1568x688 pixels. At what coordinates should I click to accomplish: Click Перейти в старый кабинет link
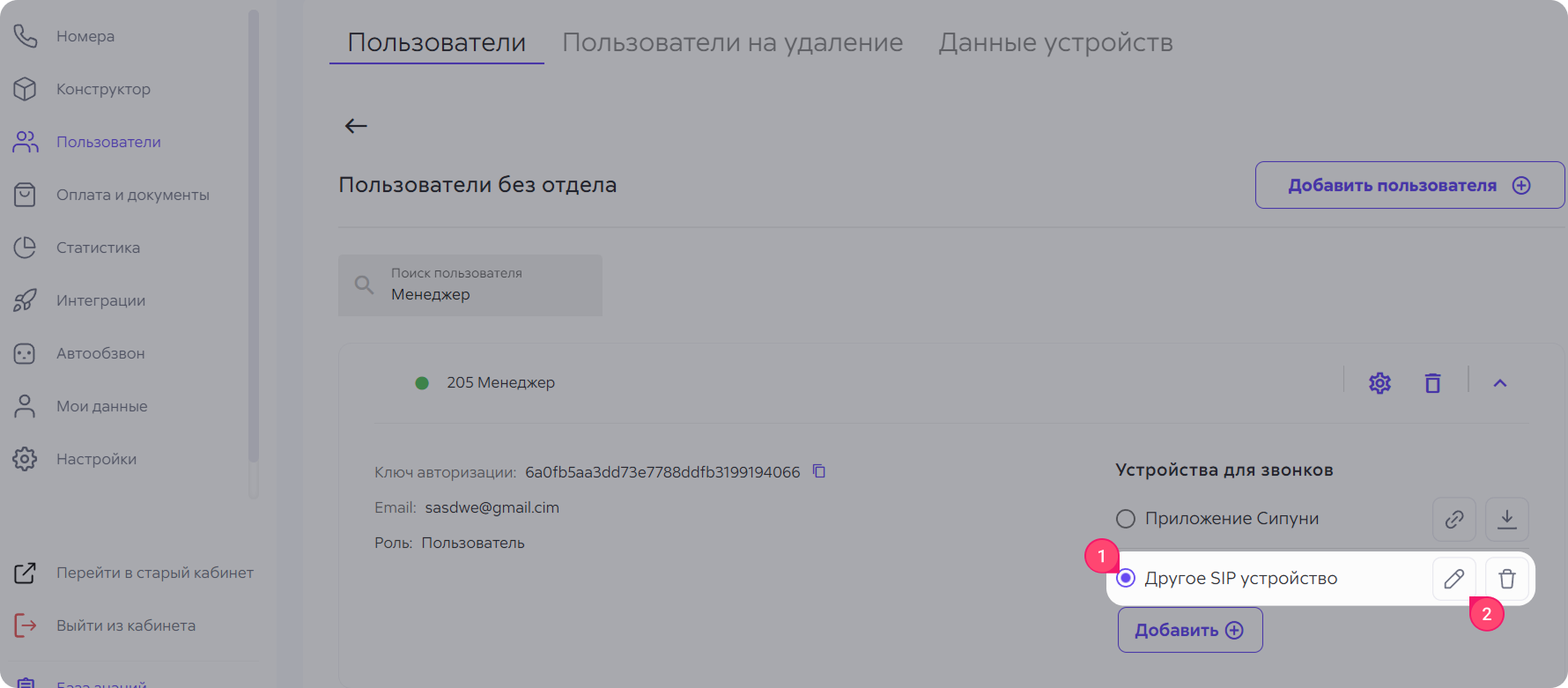tap(154, 573)
